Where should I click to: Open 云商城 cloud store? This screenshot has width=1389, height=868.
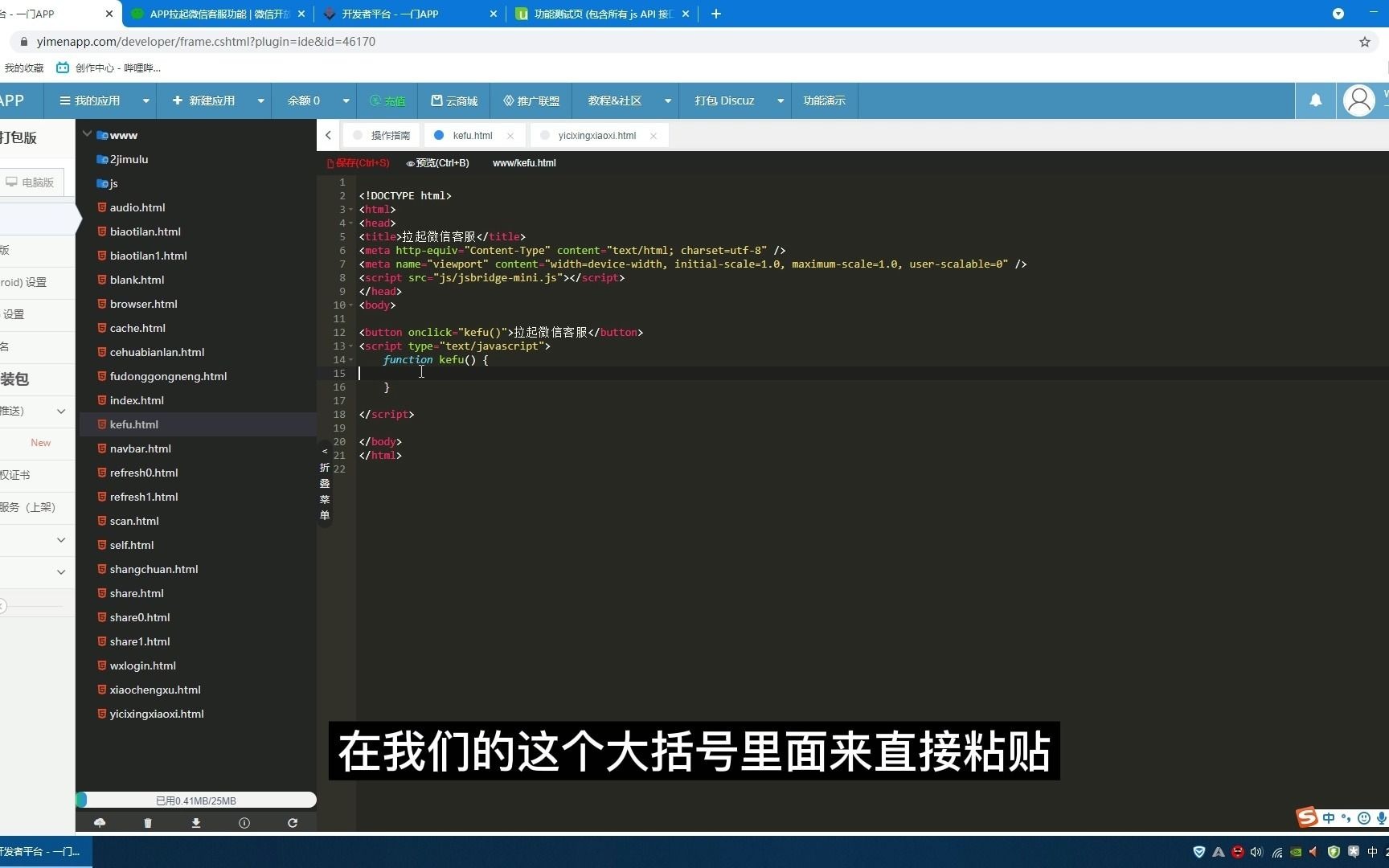point(453,100)
